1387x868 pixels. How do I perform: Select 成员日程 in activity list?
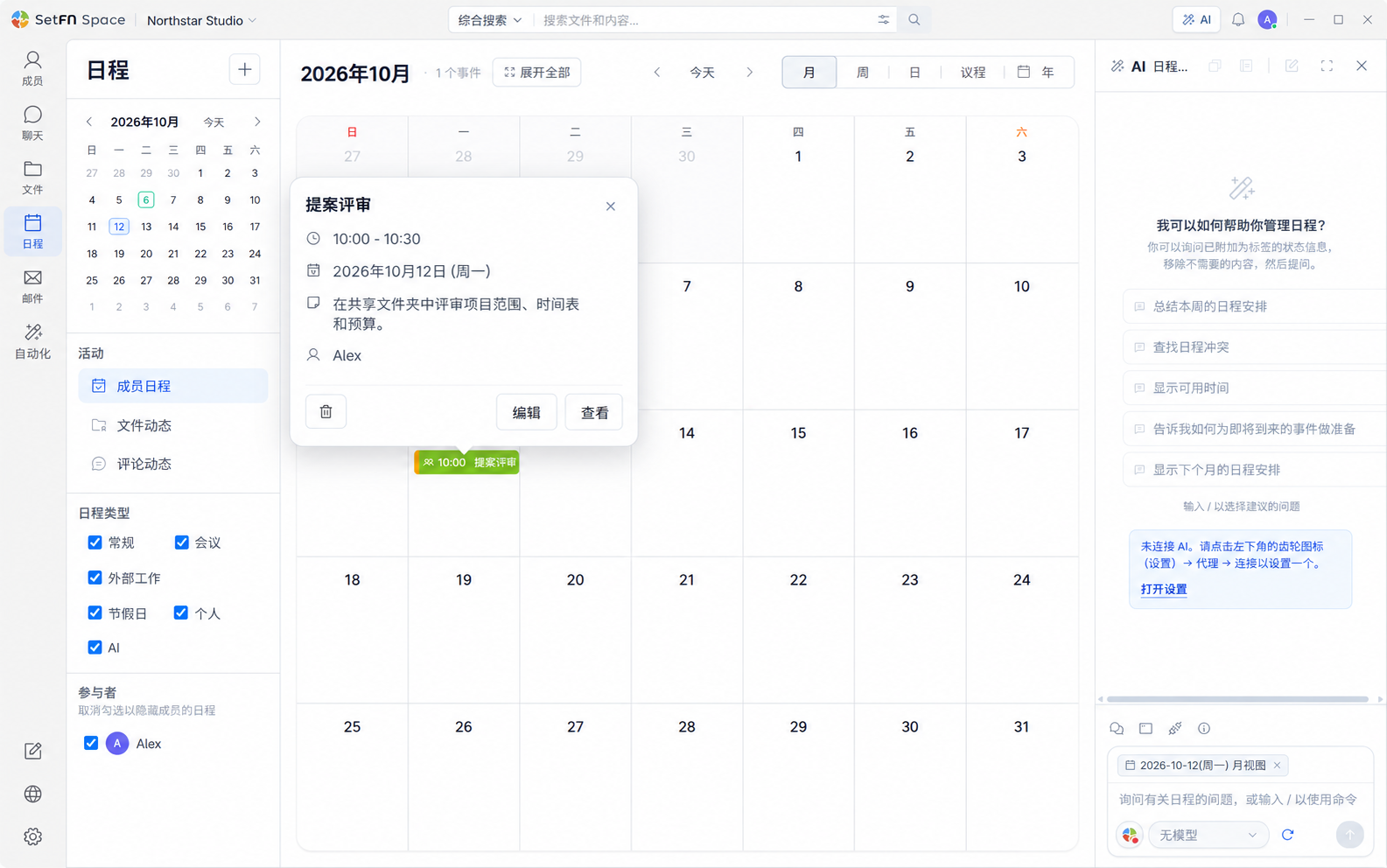173,386
